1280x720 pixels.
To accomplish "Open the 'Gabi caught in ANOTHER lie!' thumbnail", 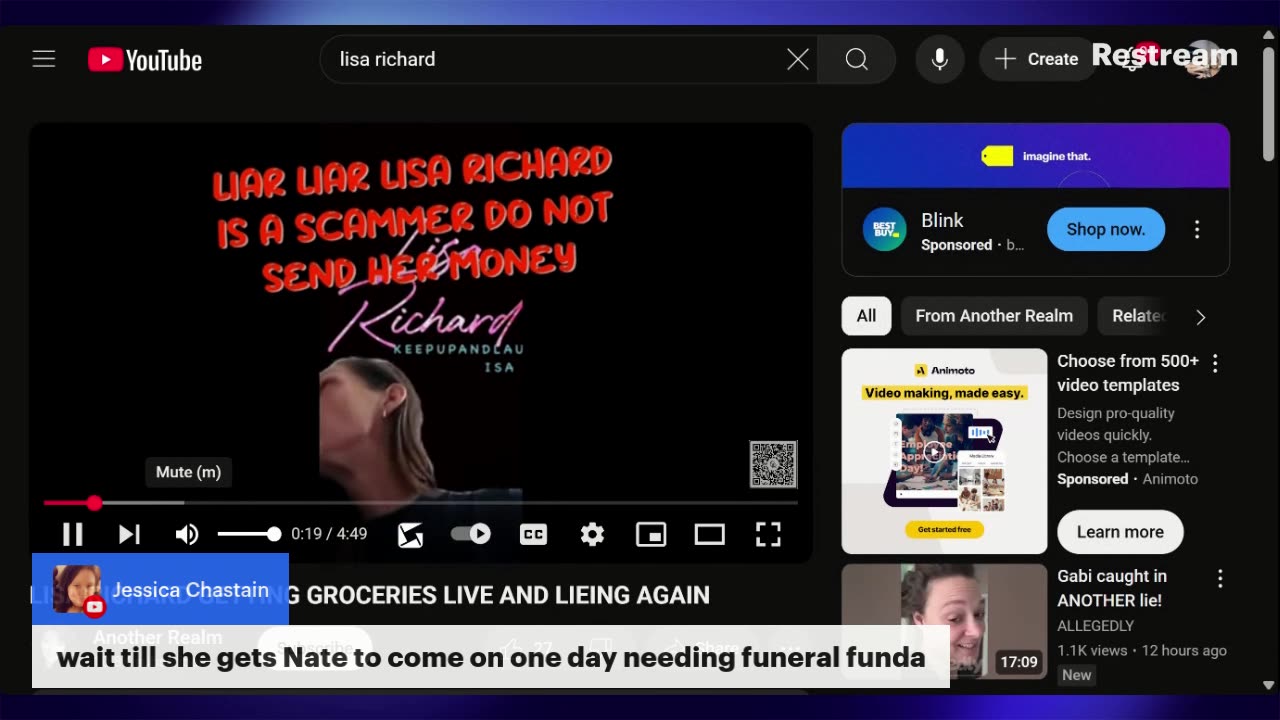I will tap(944, 621).
